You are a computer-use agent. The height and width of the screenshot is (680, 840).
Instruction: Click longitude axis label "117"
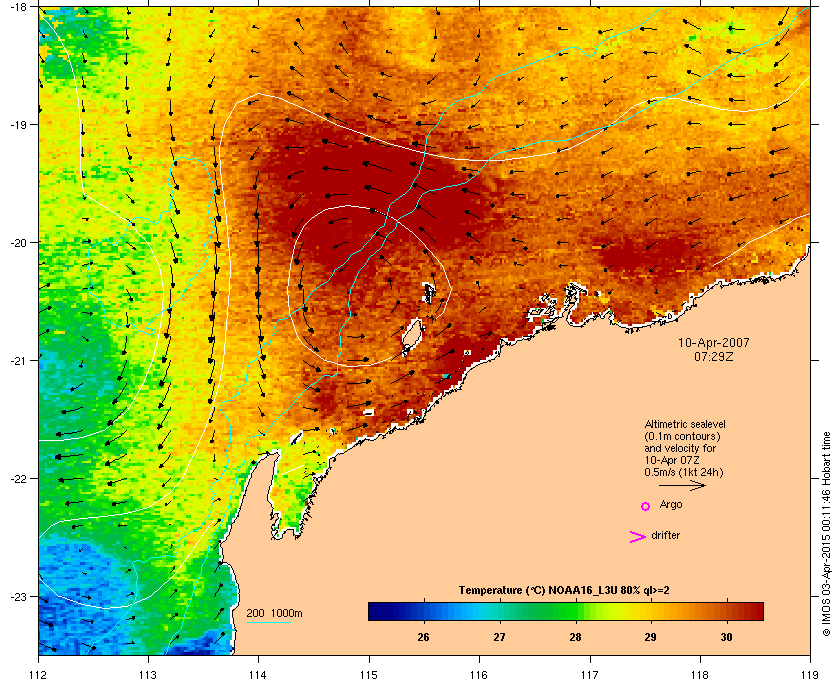point(589,674)
